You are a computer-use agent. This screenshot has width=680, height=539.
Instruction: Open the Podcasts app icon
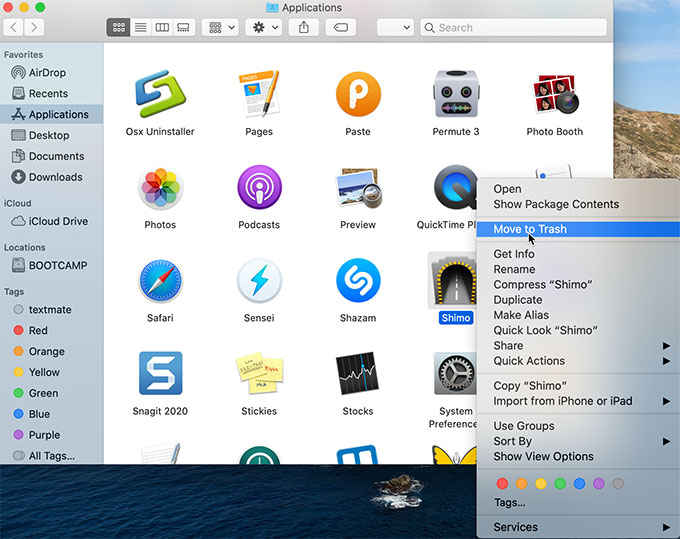[x=259, y=188]
